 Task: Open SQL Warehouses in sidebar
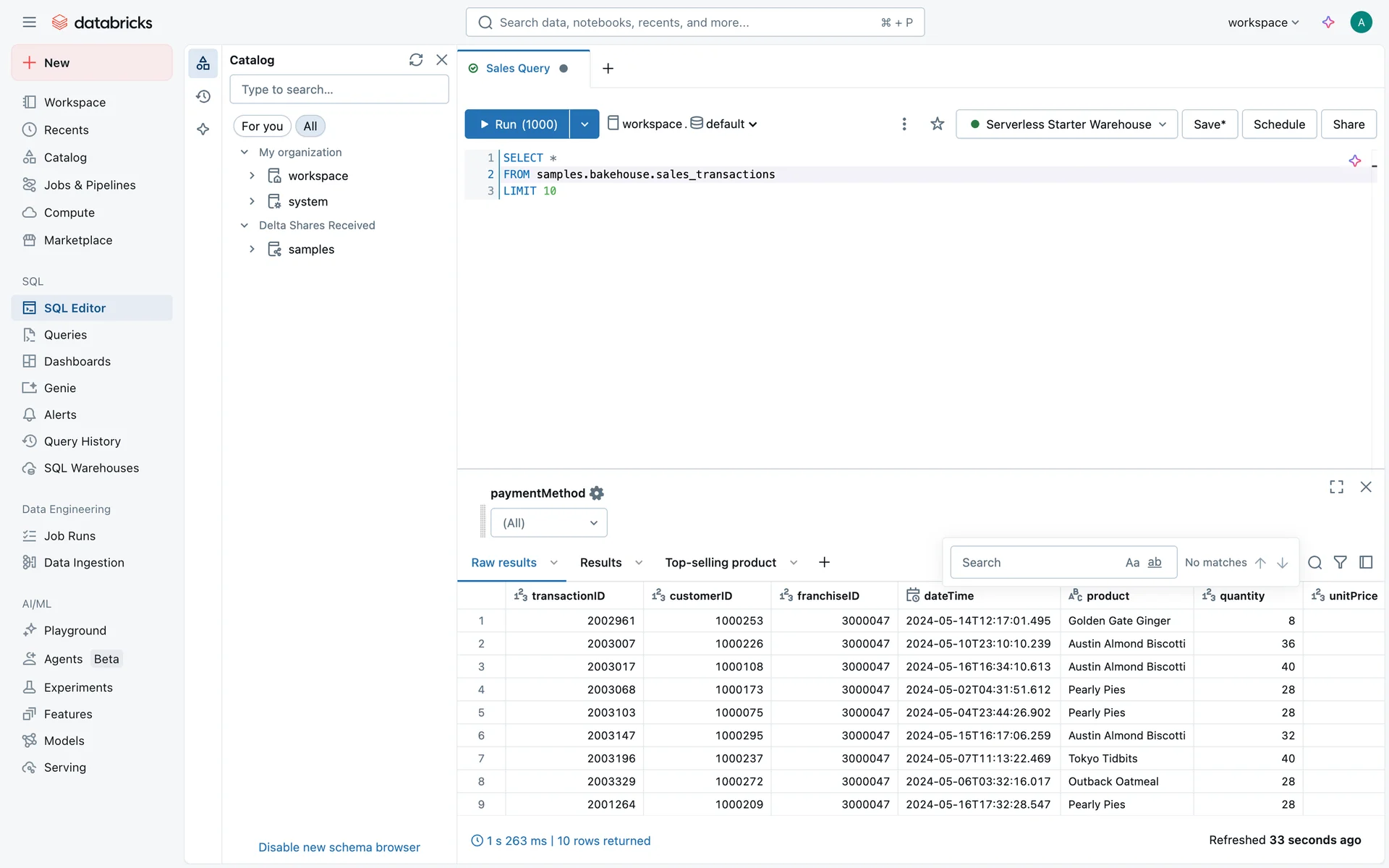tap(91, 468)
